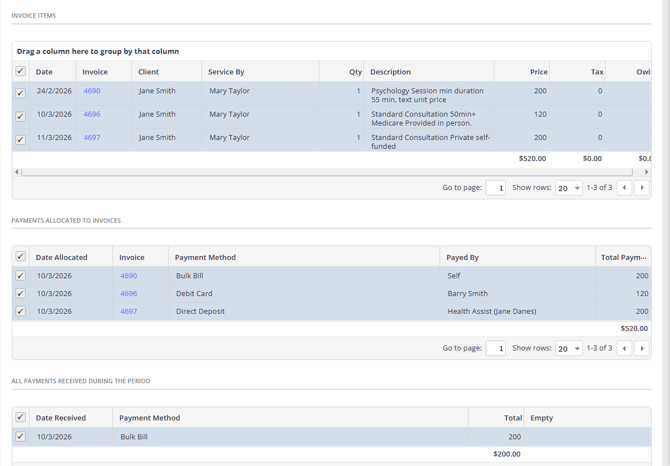Click previous page arrow in Payments Allocated pager

[x=625, y=348]
